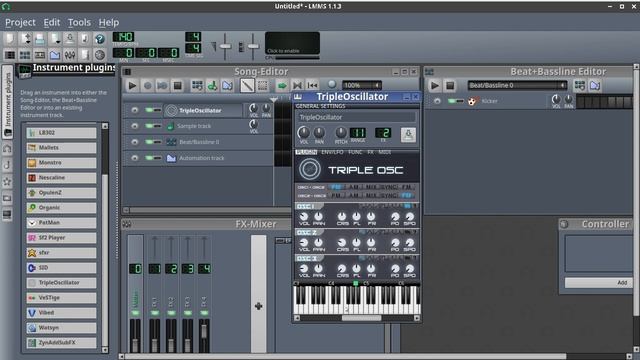Add automation track in Beat+Bassline Editor
Screen dimensions: 640x360
595,85
